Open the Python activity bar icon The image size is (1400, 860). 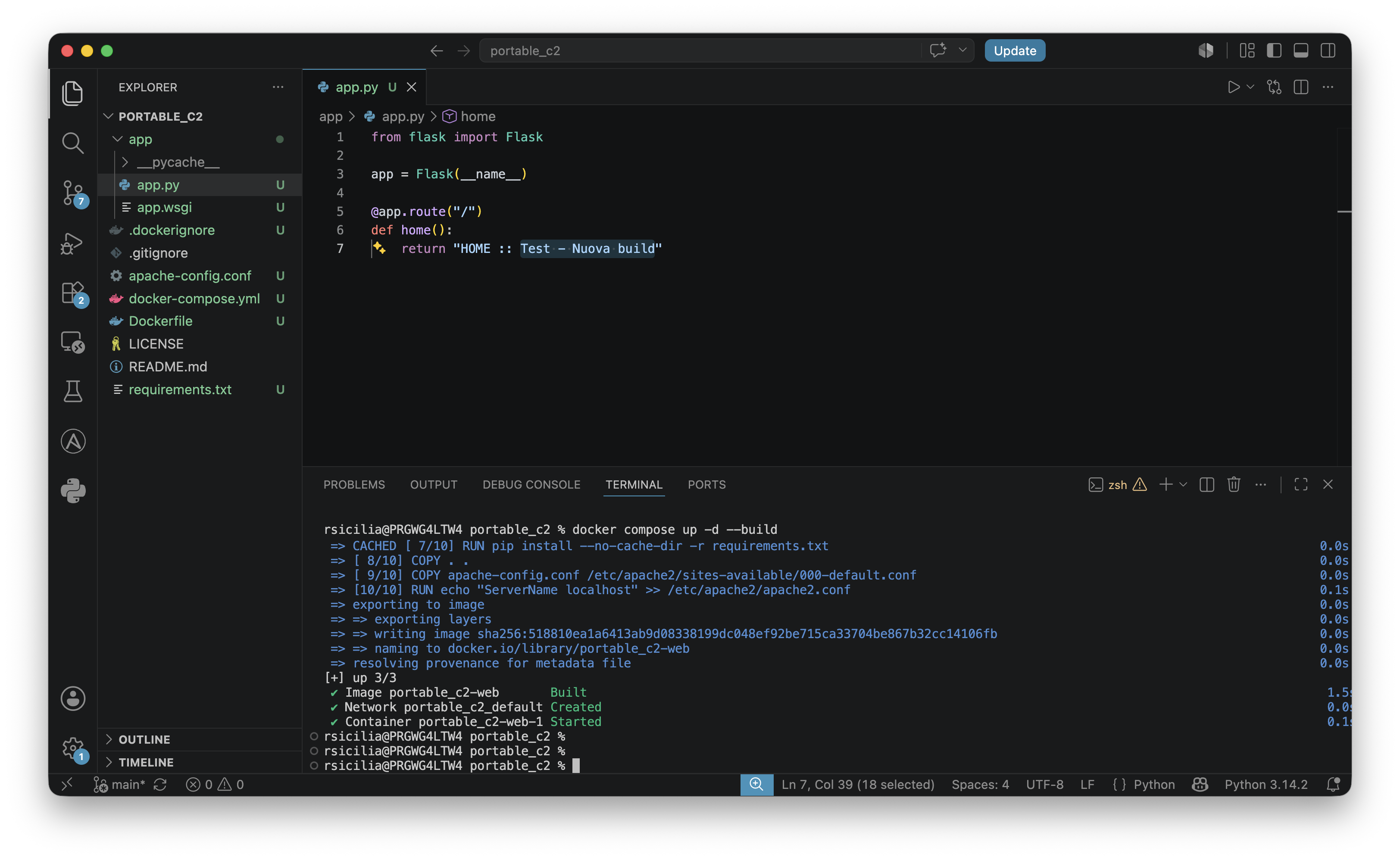[73, 491]
